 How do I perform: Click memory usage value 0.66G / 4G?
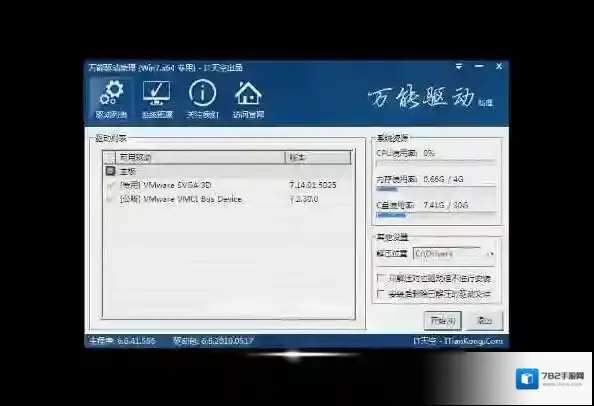click(x=443, y=179)
